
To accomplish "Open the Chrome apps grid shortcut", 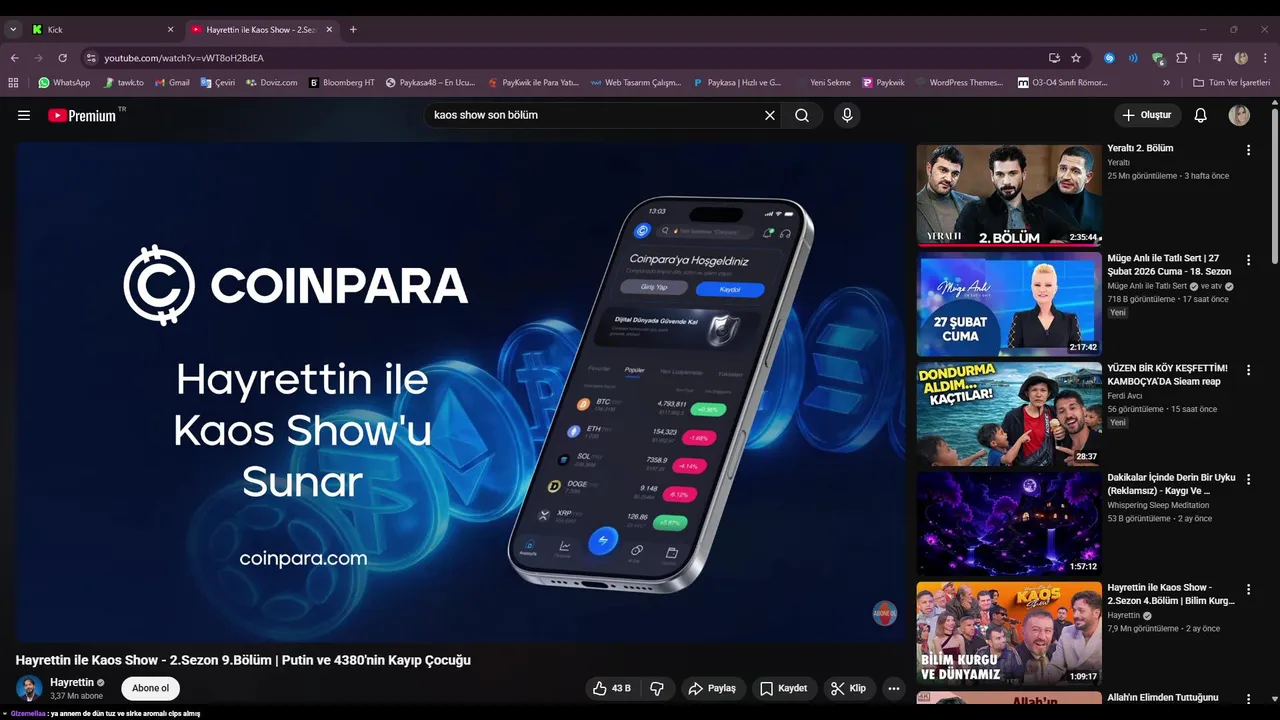I will 13,83.
